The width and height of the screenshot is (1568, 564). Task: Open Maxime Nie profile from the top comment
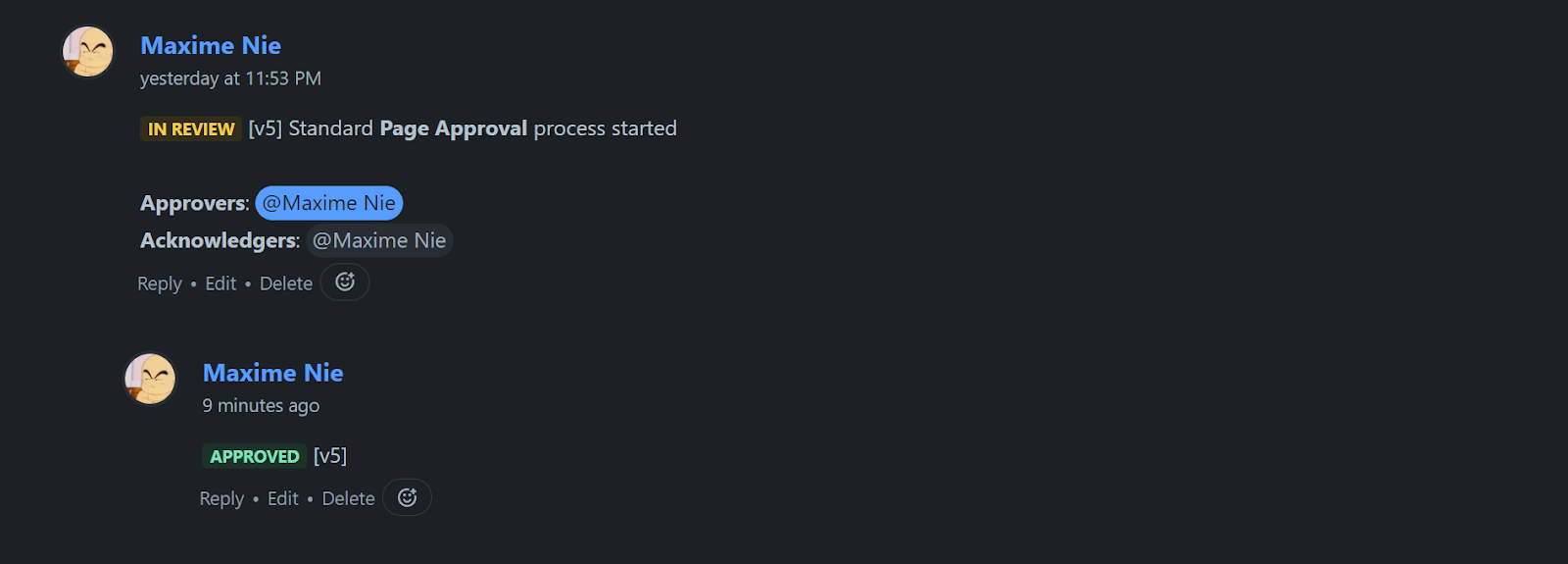click(x=211, y=45)
